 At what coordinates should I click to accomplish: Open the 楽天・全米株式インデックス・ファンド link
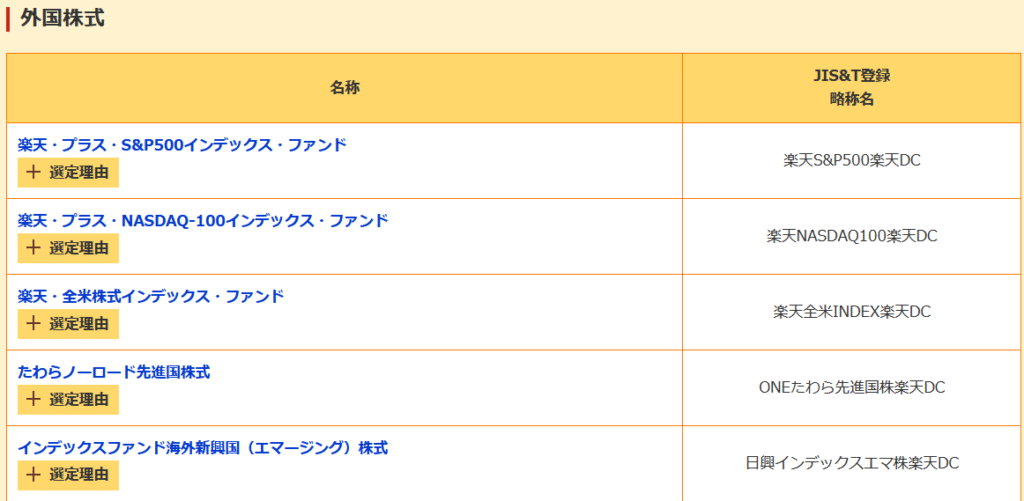(x=151, y=296)
